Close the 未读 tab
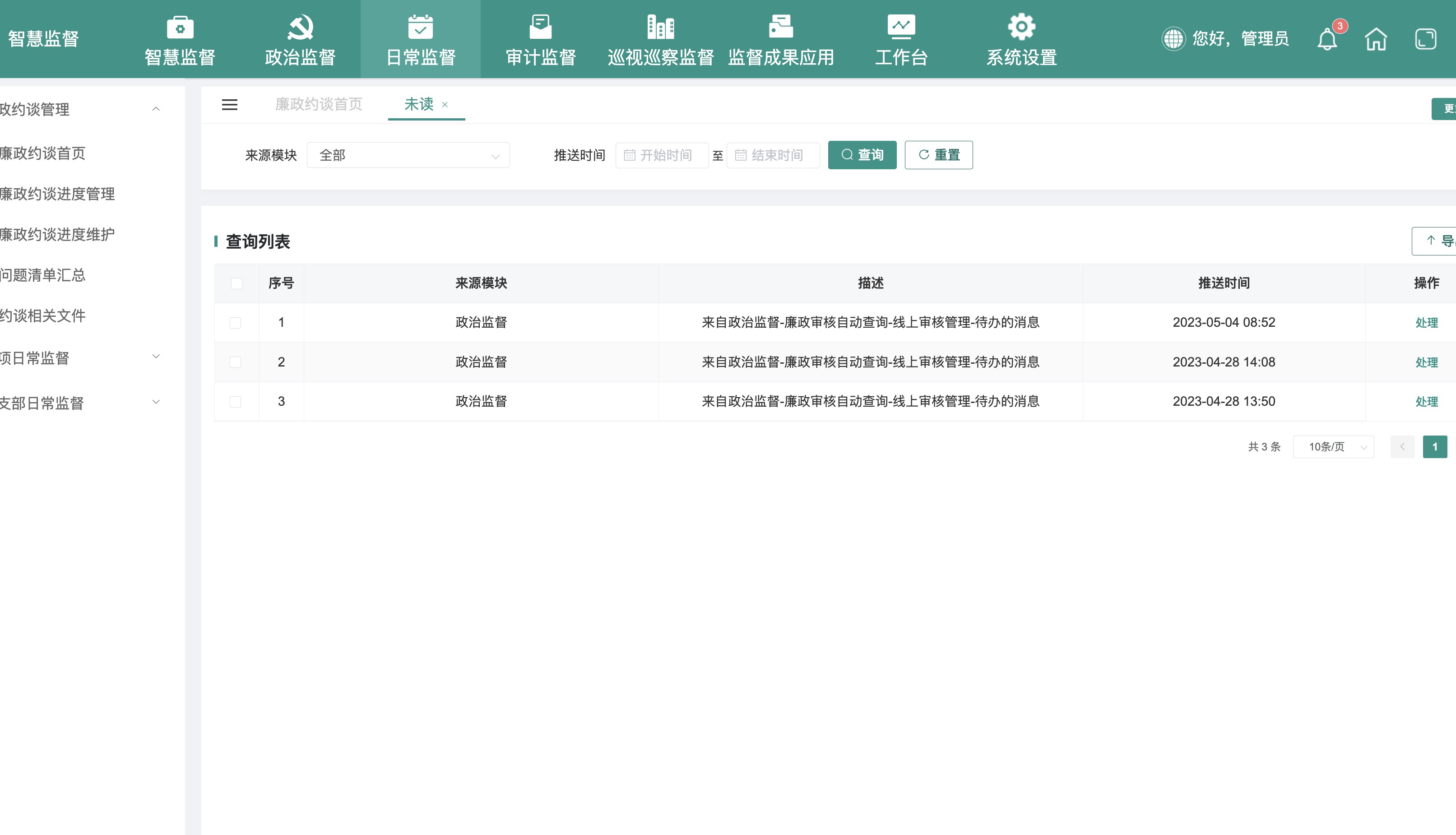This screenshot has width=1456, height=835. point(445,104)
